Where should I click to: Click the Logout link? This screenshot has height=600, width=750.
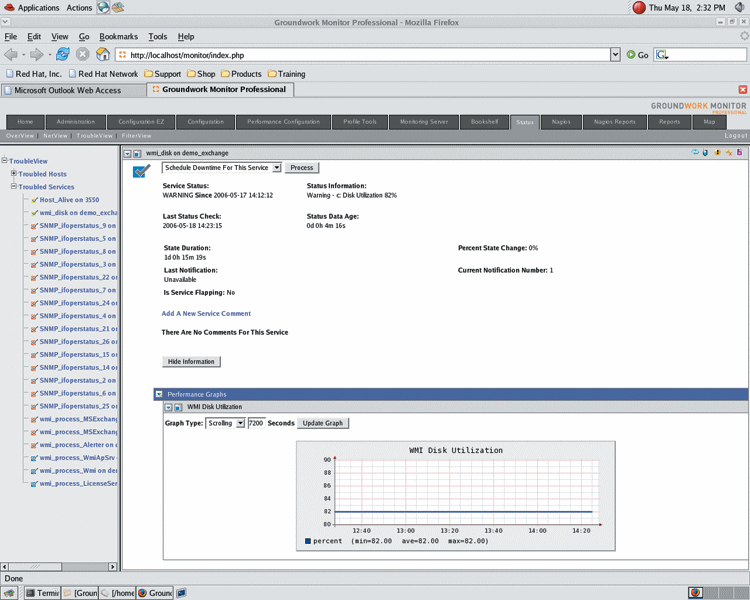click(736, 135)
